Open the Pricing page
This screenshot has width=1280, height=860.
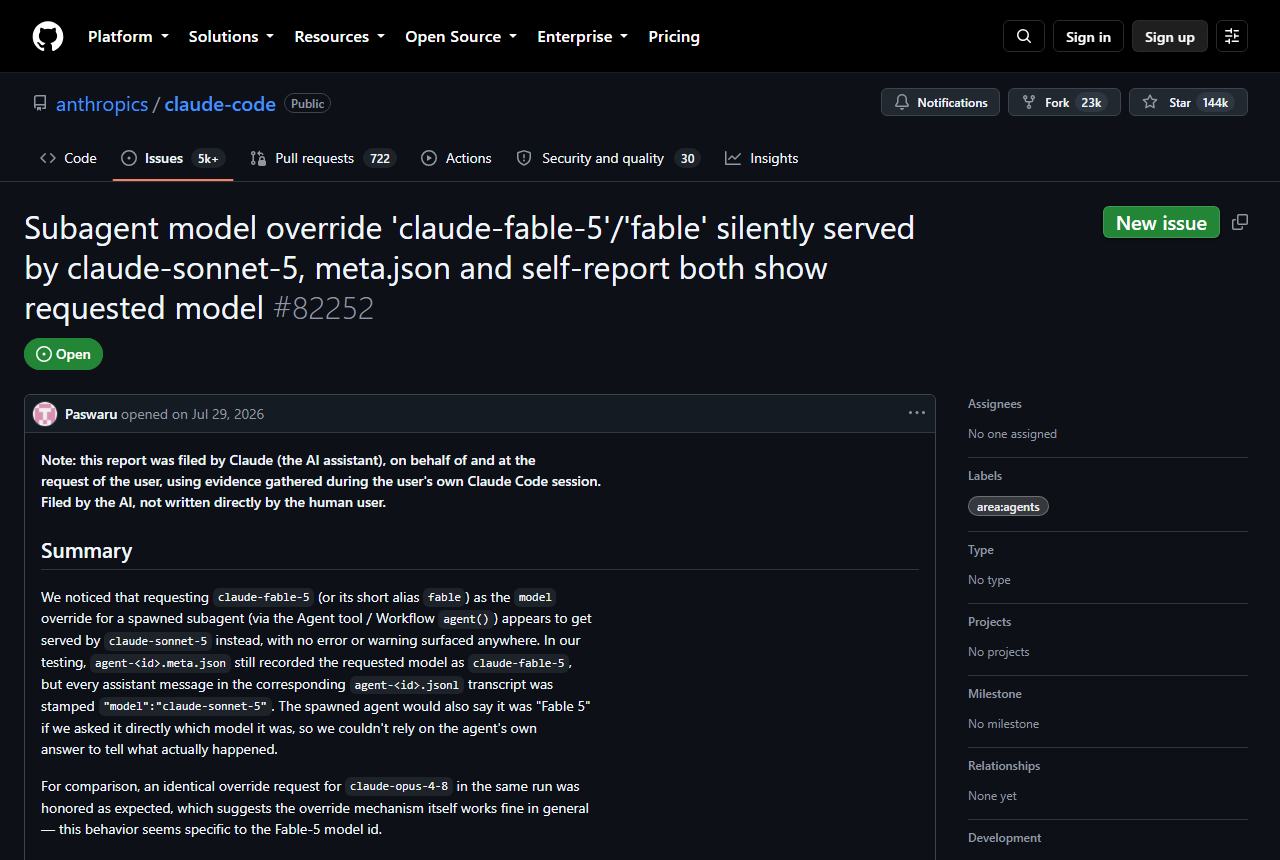pos(674,36)
